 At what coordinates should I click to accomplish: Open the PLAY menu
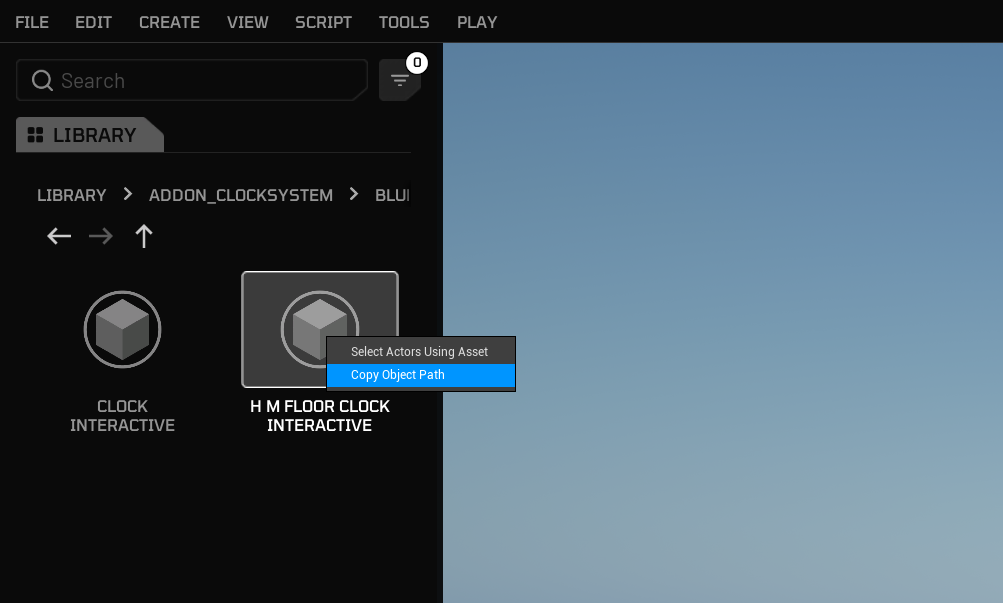477,22
